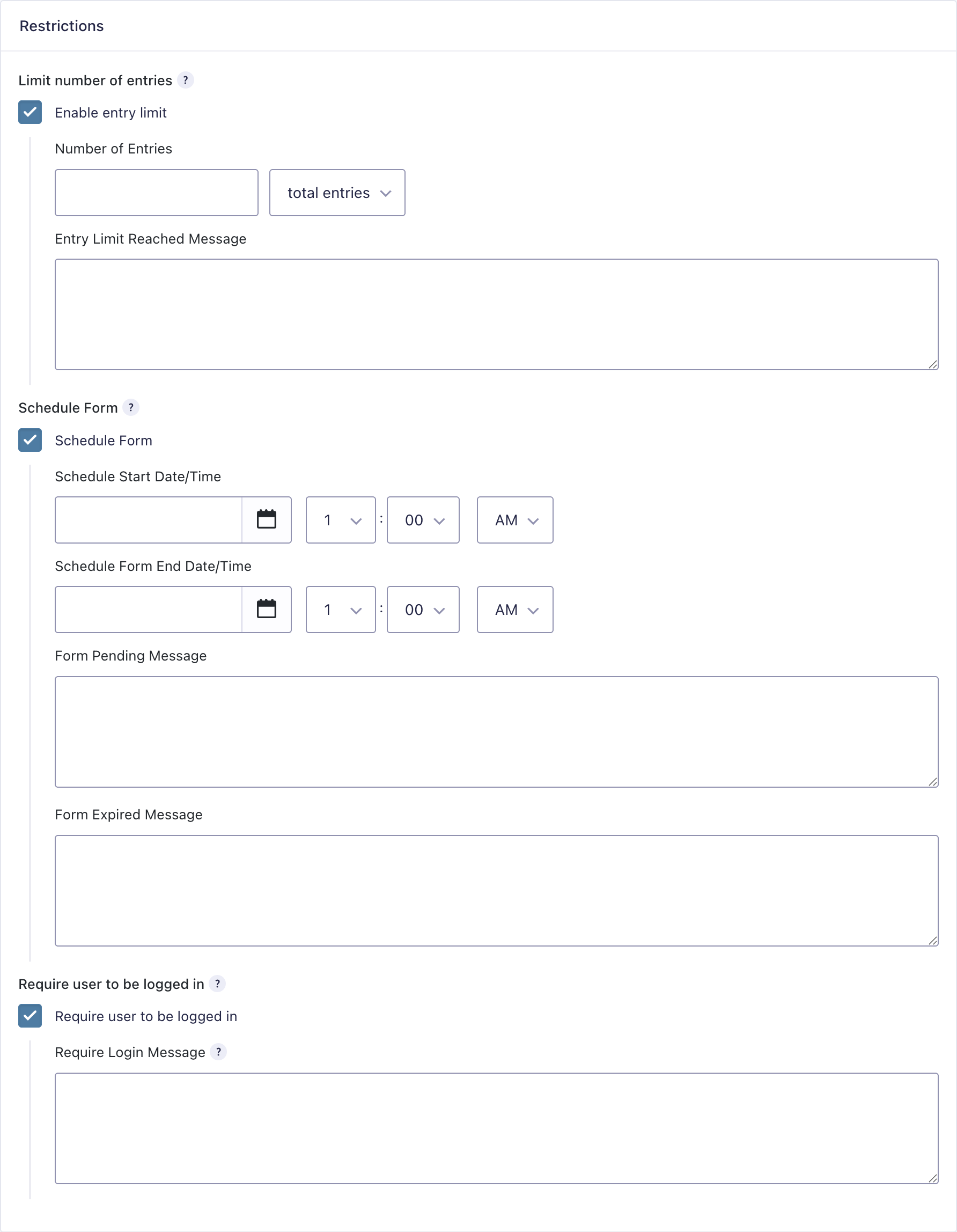Open the start time hour dropdown
Screen dimensions: 957x1232
click(340, 519)
